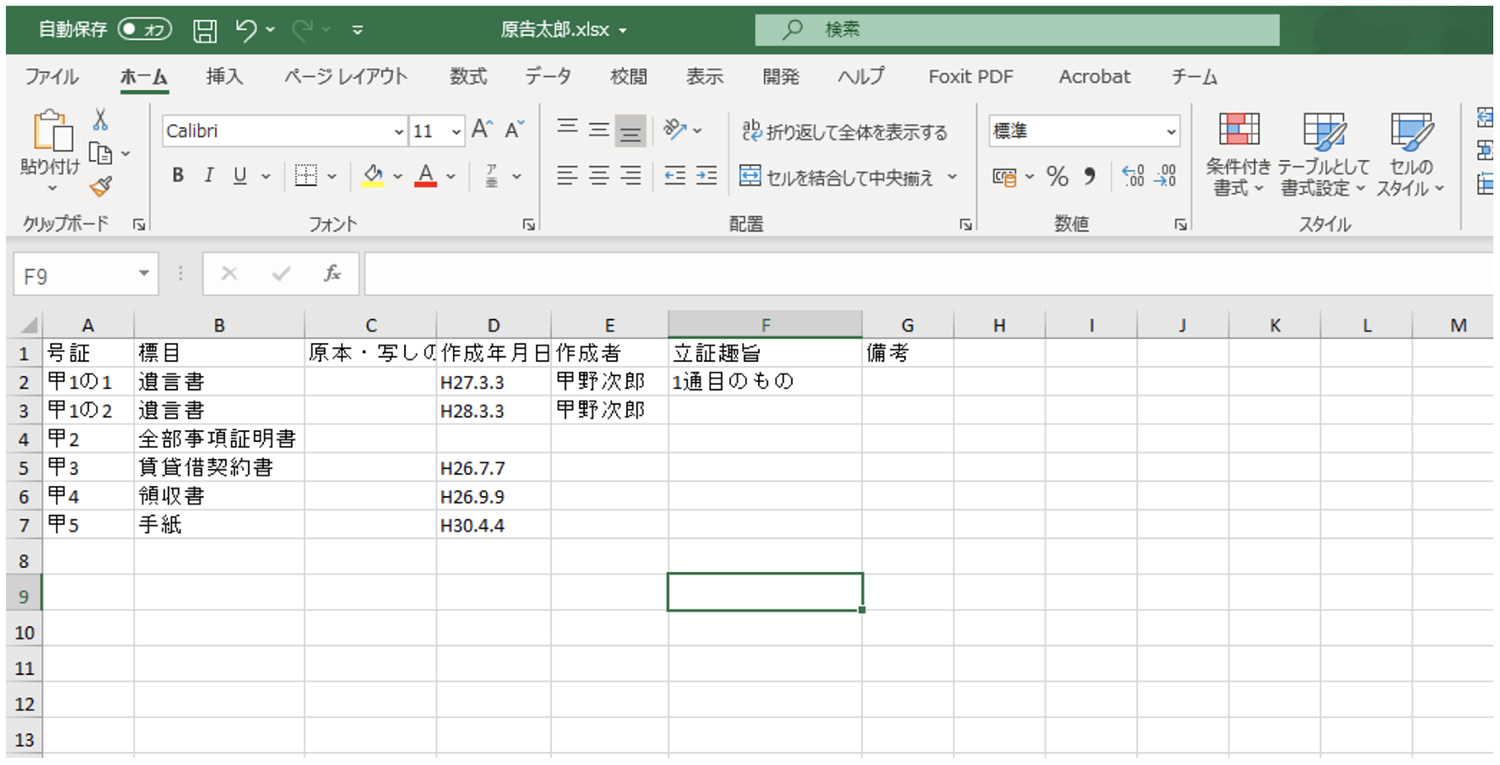The width and height of the screenshot is (1500, 765).
Task: Click the Percent Style icon
Action: [x=1058, y=177]
